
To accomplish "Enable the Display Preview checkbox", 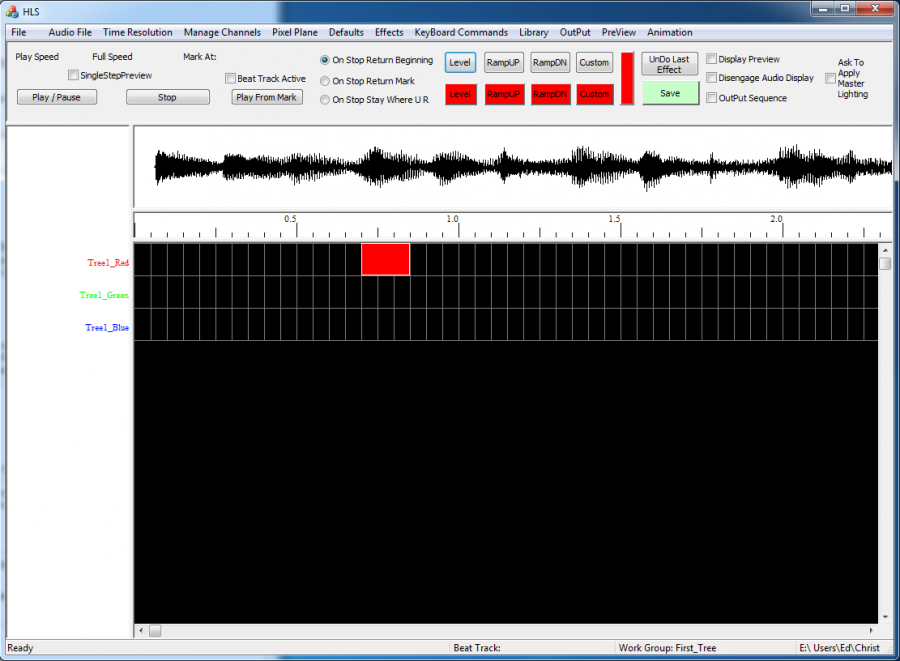I will point(712,59).
